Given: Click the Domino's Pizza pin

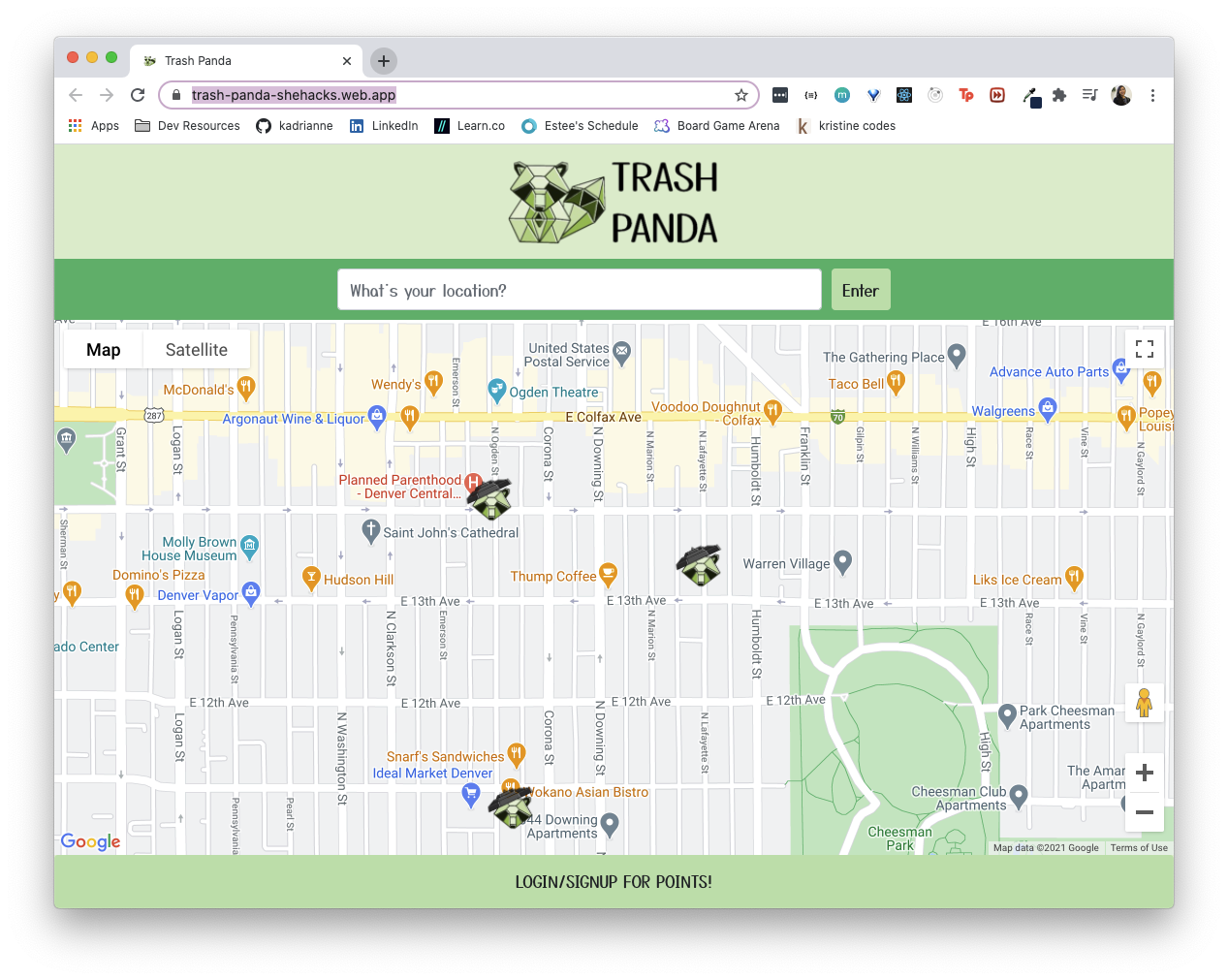Looking at the screenshot, I should 135,595.
